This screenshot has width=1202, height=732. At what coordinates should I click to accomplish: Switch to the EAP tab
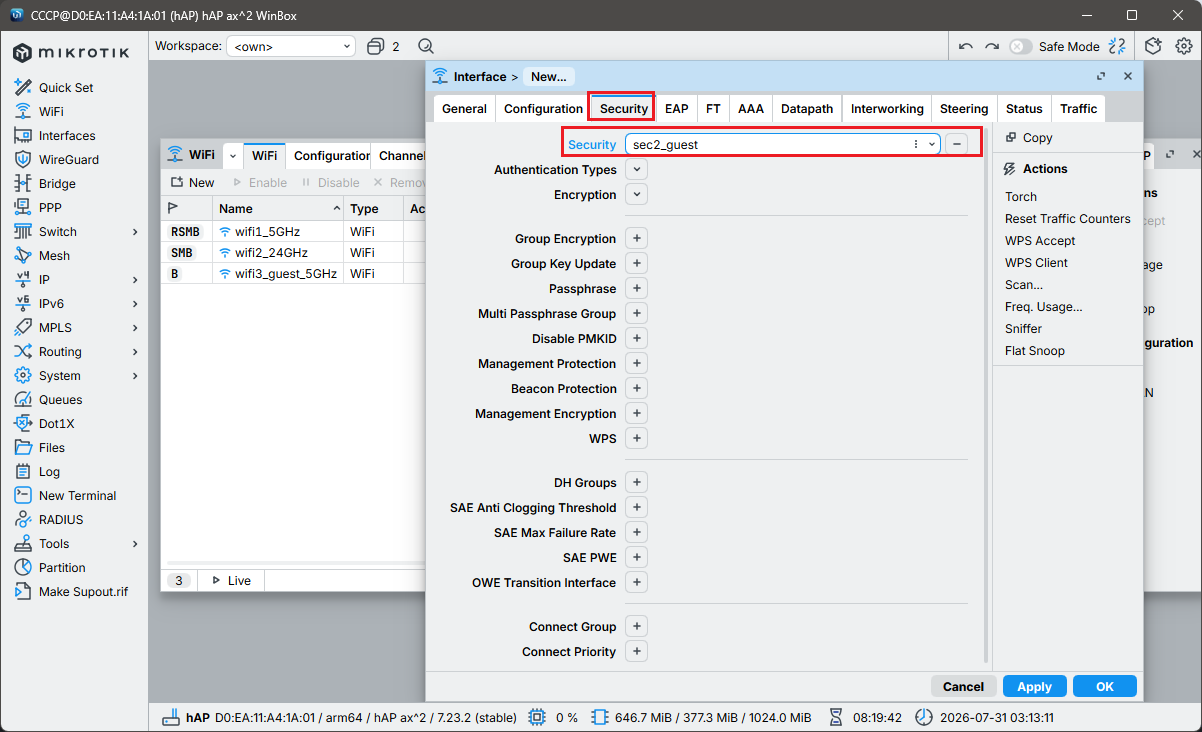676,109
